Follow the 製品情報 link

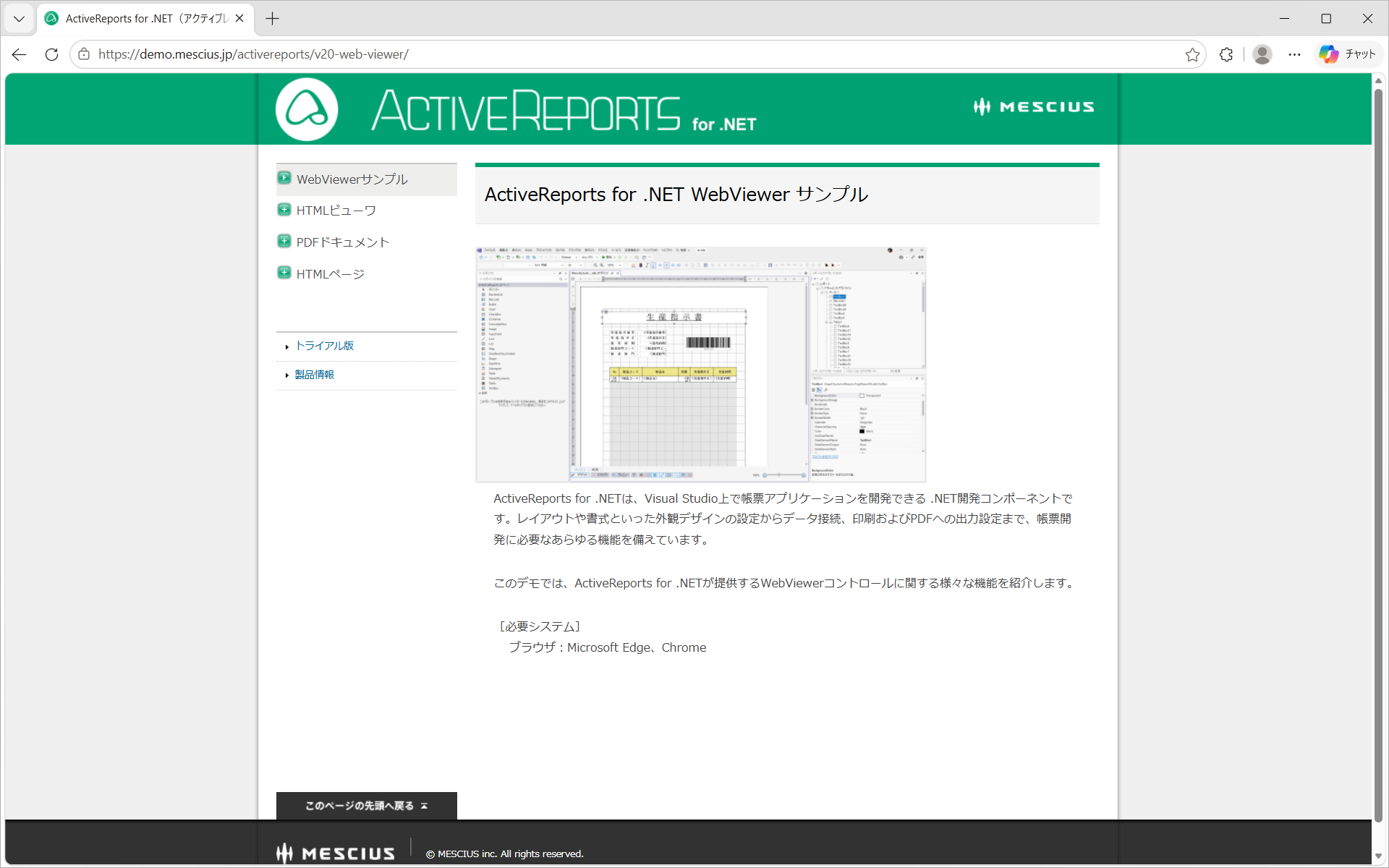(314, 375)
